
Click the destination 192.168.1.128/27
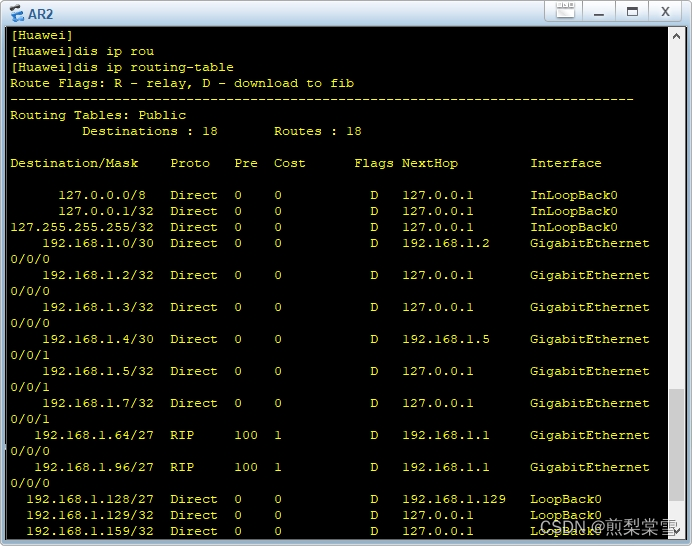coord(90,499)
